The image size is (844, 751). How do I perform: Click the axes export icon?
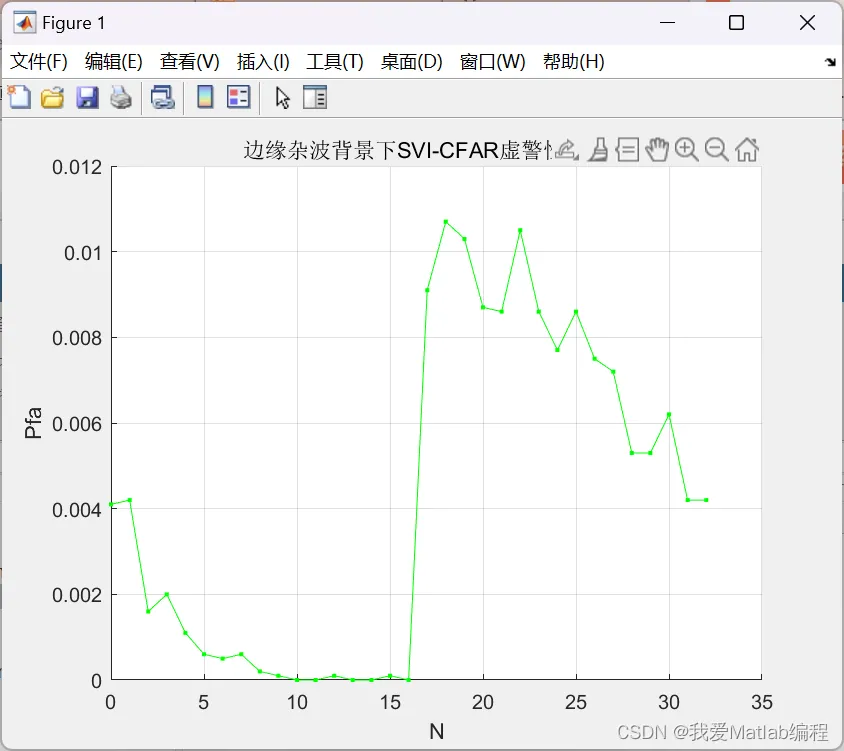click(567, 149)
